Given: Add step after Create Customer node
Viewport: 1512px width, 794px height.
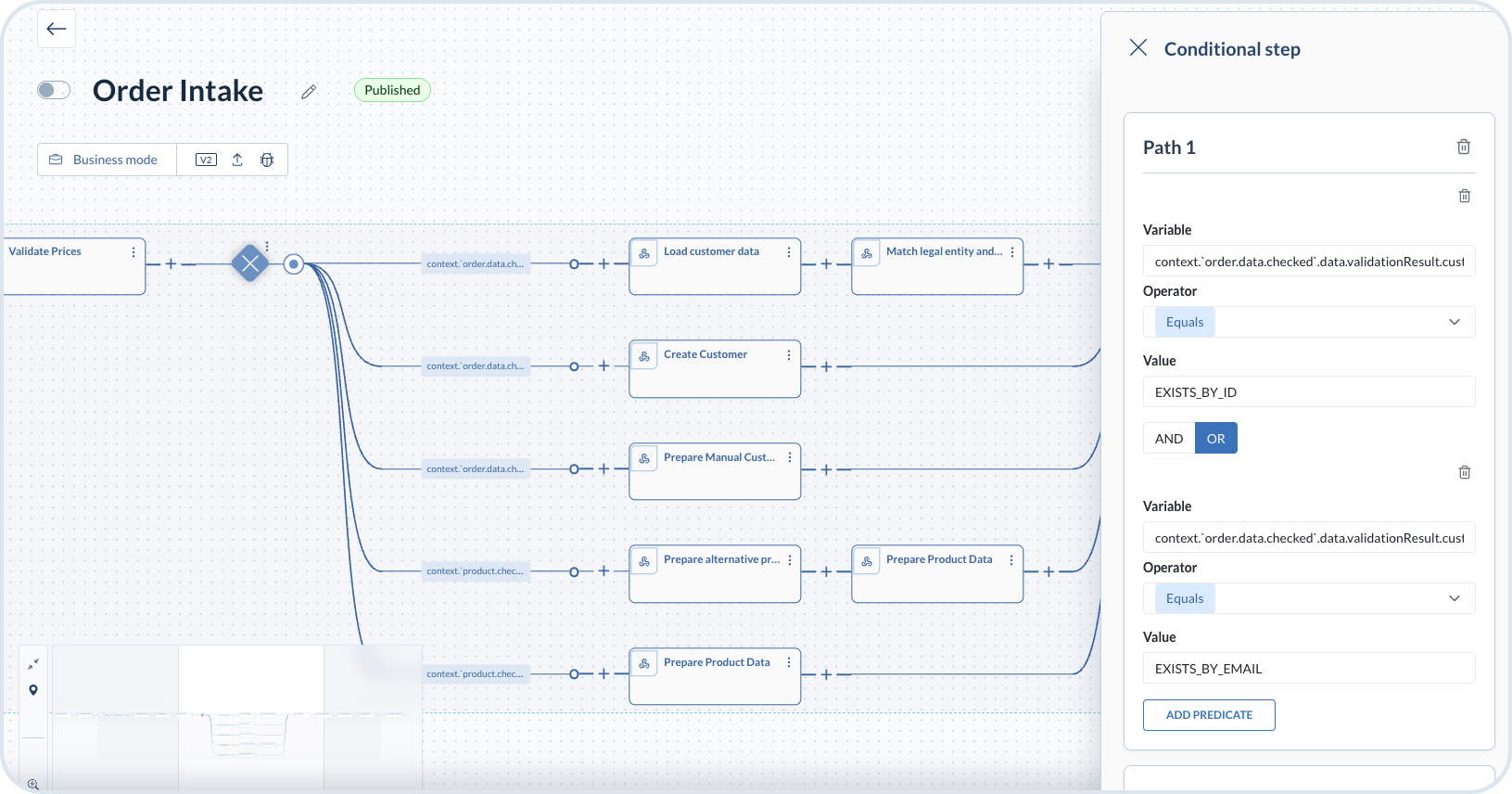Looking at the screenshot, I should tap(826, 366).
